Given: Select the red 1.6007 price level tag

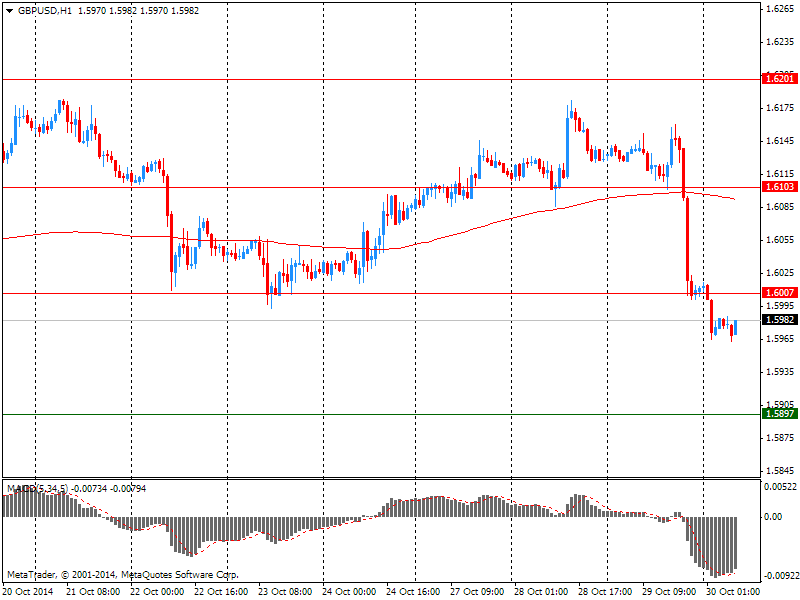Looking at the screenshot, I should coord(780,292).
